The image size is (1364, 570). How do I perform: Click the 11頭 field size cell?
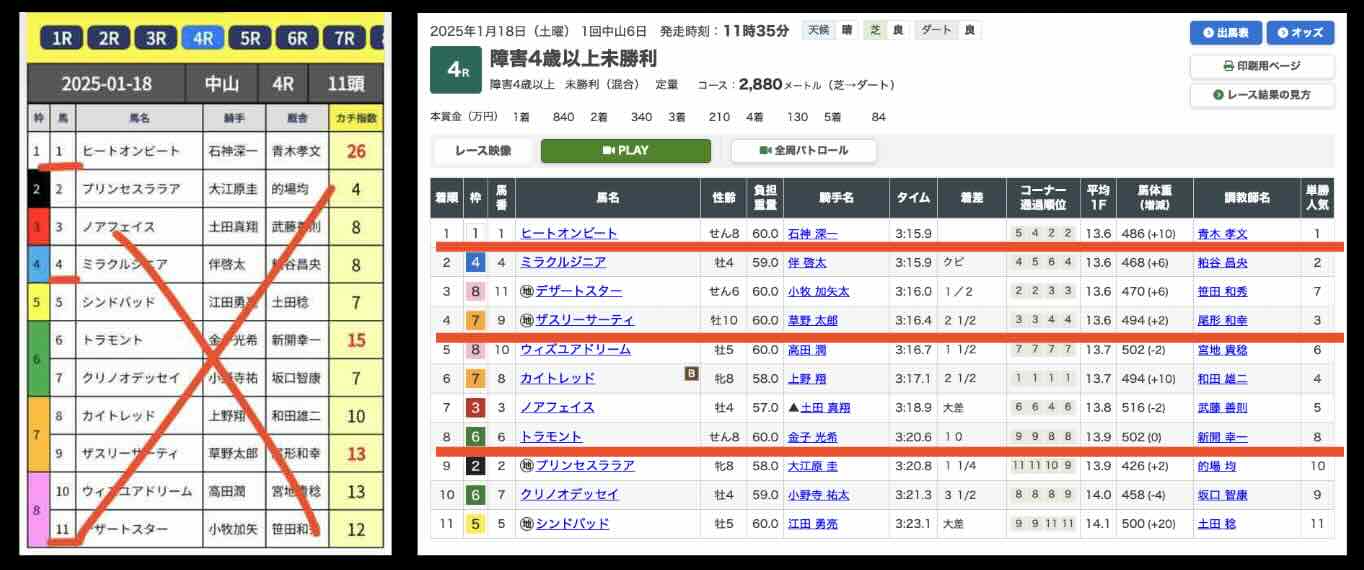[346, 84]
